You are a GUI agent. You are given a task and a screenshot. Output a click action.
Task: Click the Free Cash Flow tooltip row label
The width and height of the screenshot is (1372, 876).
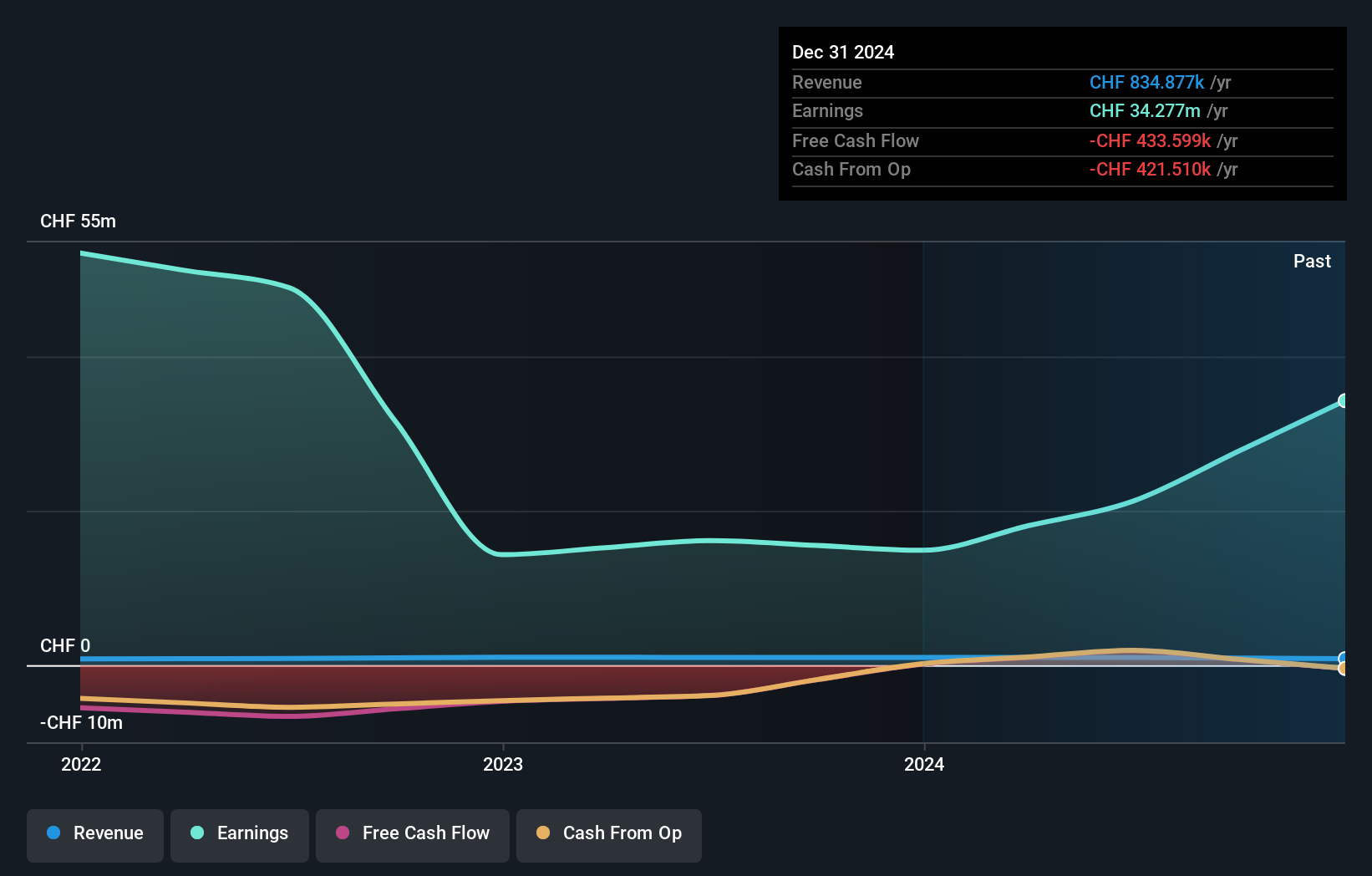coord(856,141)
